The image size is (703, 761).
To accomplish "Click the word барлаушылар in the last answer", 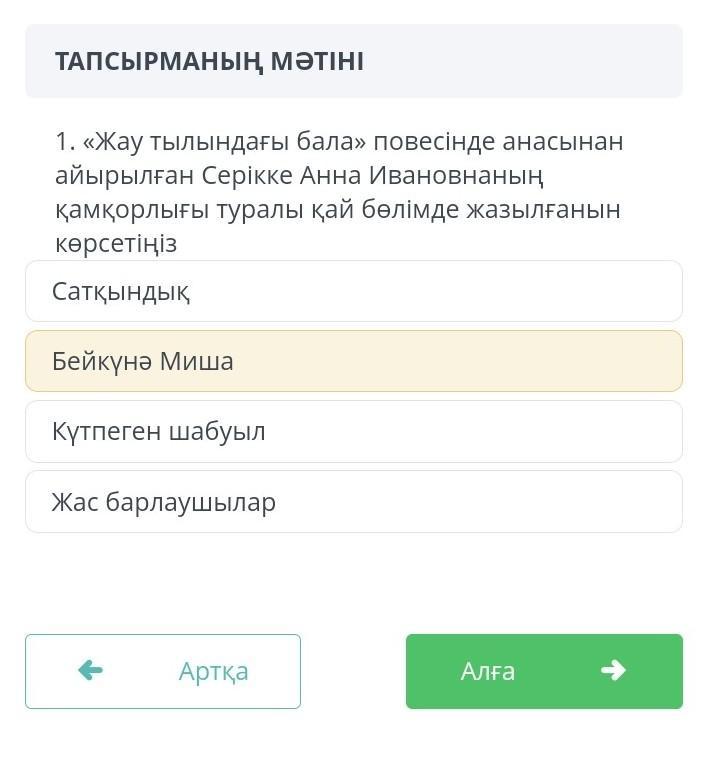I will [x=191, y=502].
